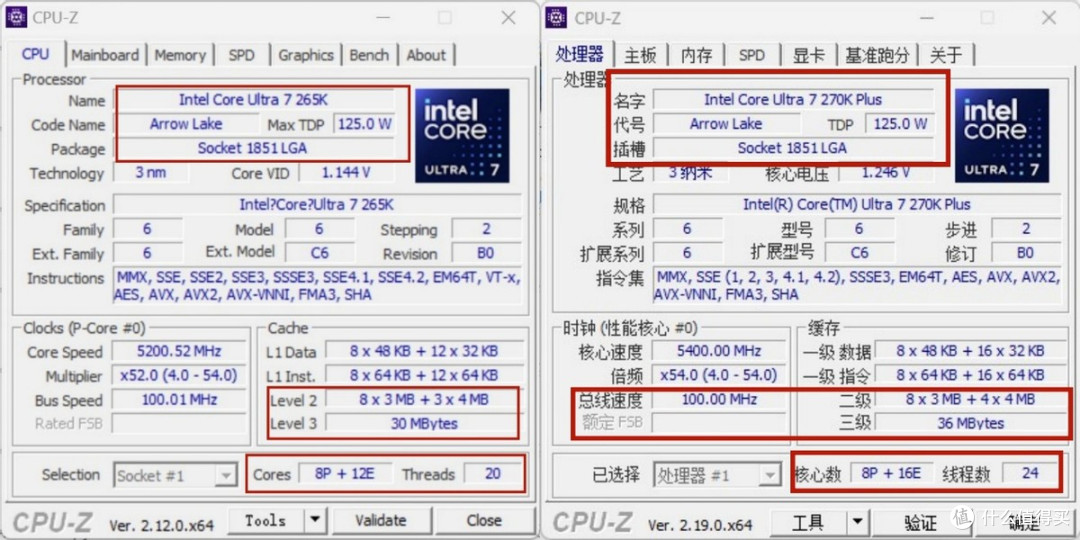Viewport: 1080px width, 540px height.
Task: Click the 二级 value 8 x 3 MB + 4 x 4 MB
Action: (x=970, y=399)
